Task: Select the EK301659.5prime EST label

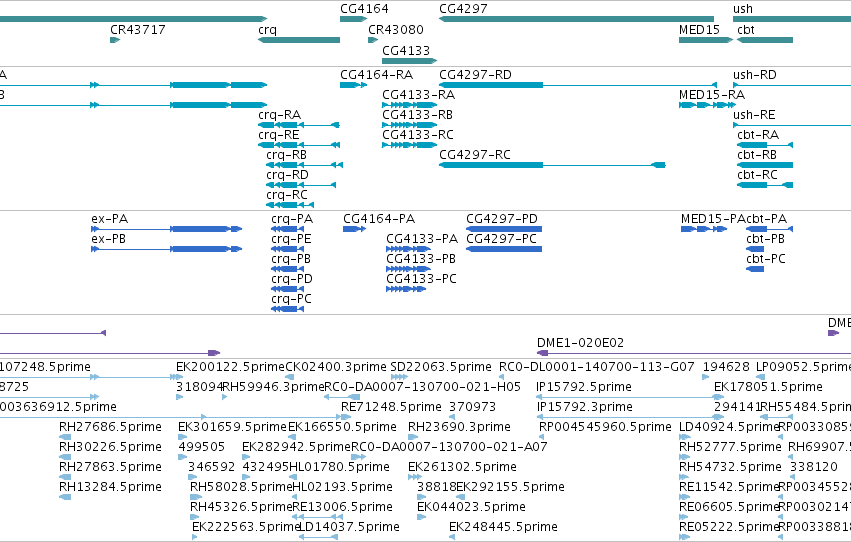Action: [232, 427]
